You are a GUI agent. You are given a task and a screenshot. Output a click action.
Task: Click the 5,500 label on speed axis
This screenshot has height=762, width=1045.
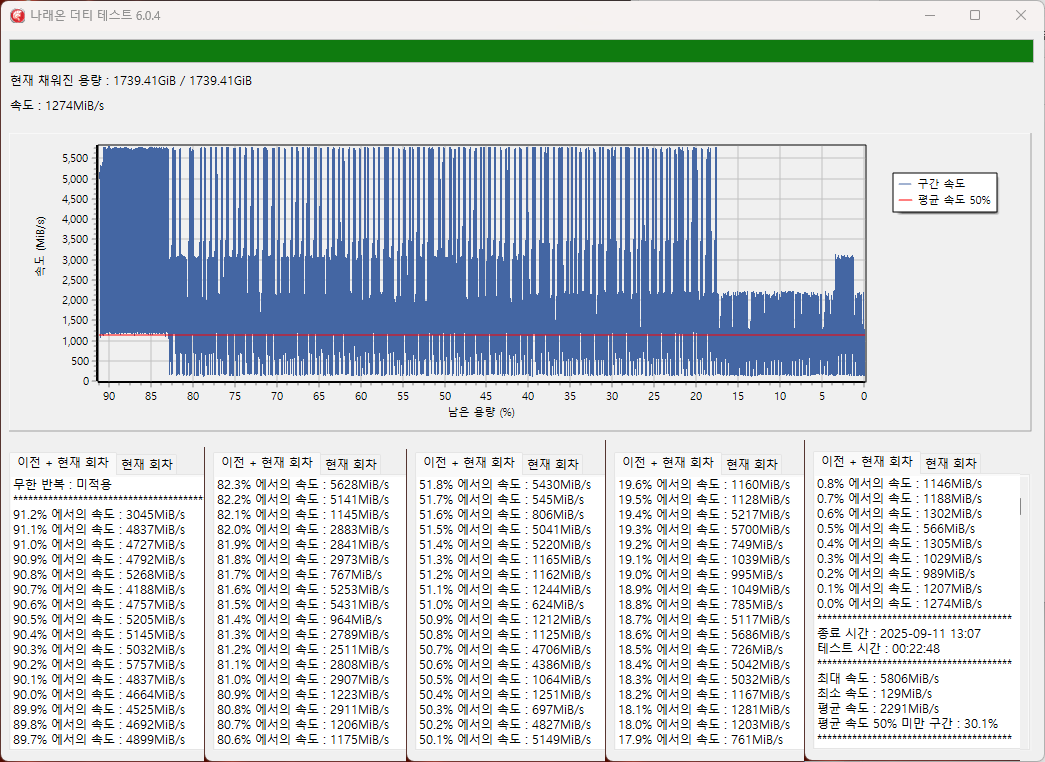point(75,158)
